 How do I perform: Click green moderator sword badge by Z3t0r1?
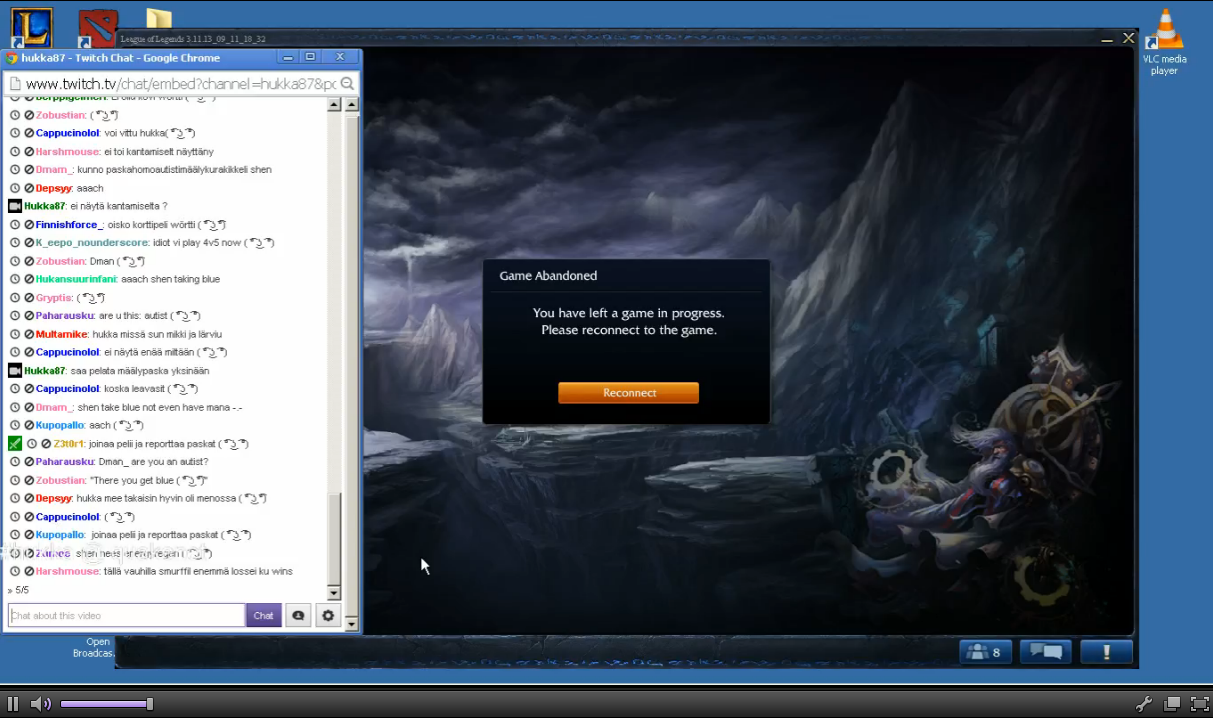15,444
